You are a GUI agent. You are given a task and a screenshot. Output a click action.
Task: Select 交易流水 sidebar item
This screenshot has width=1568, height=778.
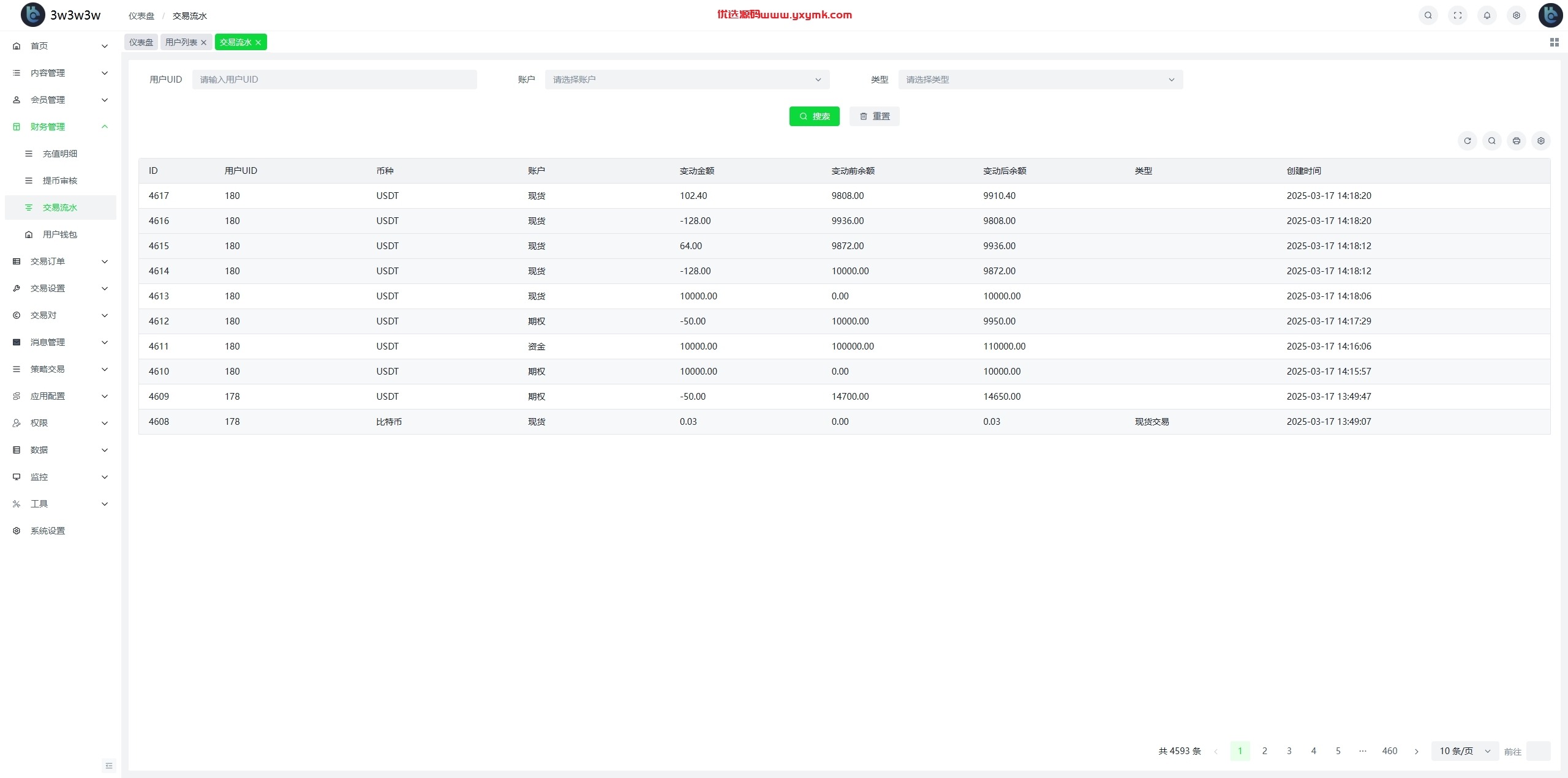tap(60, 208)
